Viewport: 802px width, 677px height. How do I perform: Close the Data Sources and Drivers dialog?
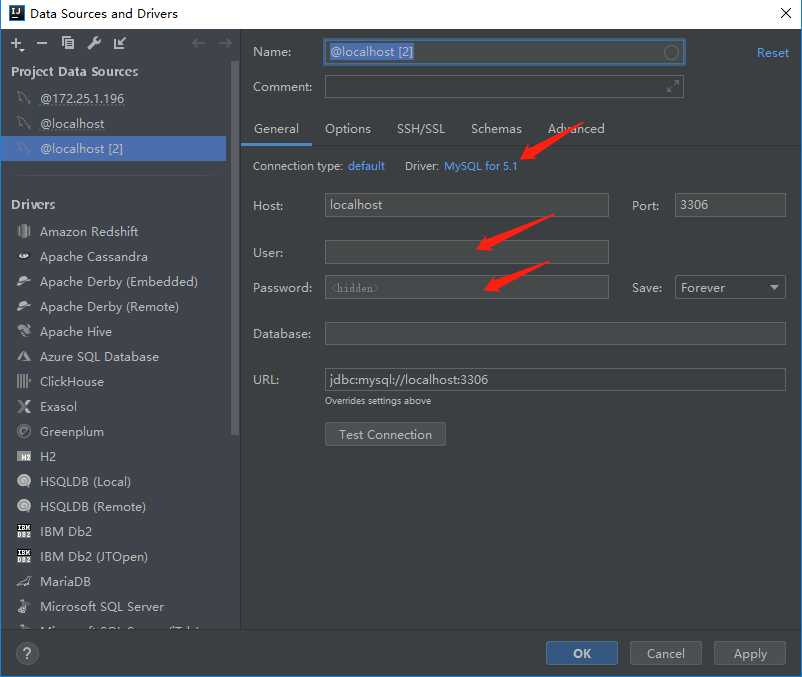tap(786, 13)
